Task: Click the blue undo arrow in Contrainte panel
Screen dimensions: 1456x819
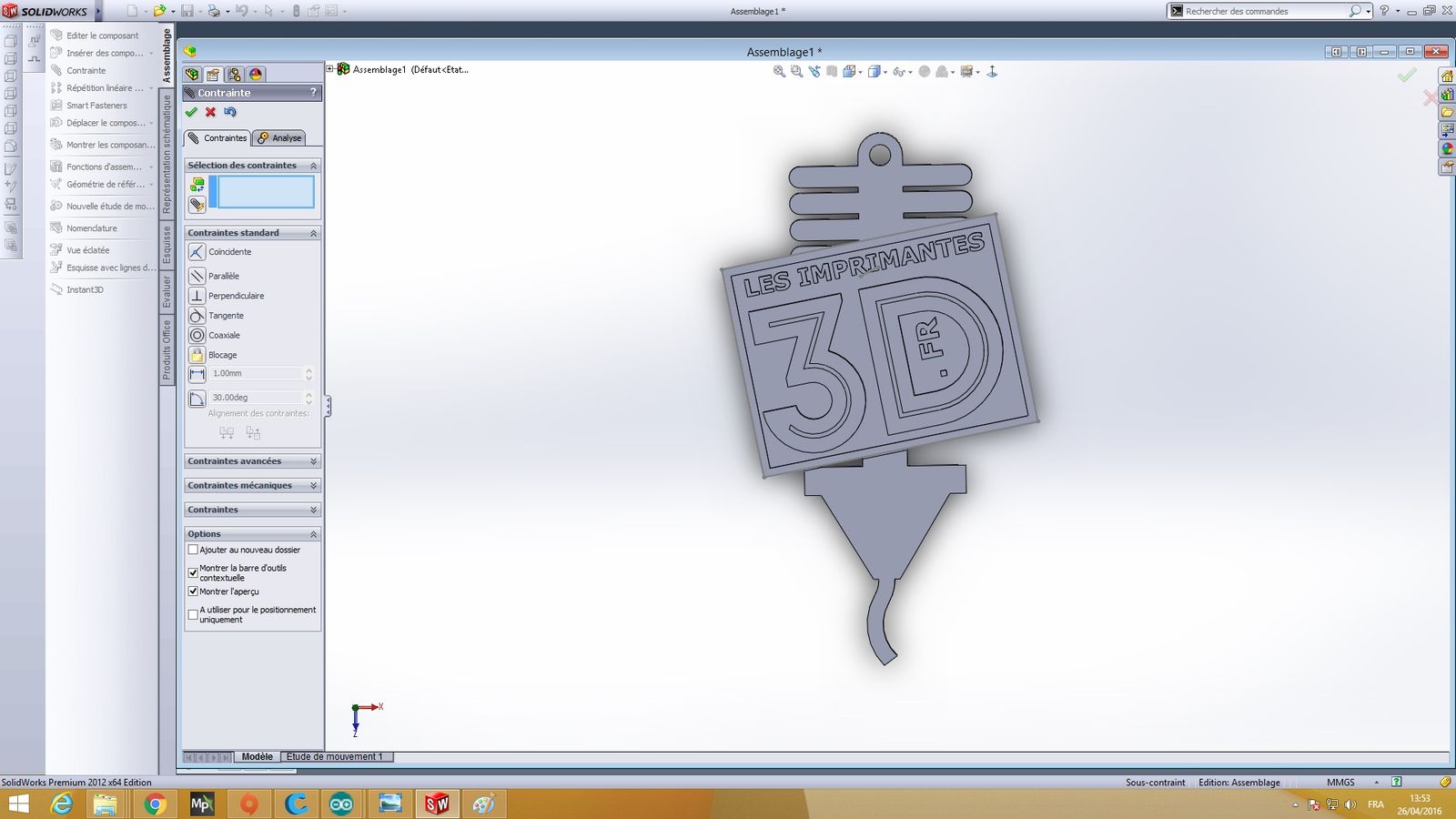Action: pos(230,112)
